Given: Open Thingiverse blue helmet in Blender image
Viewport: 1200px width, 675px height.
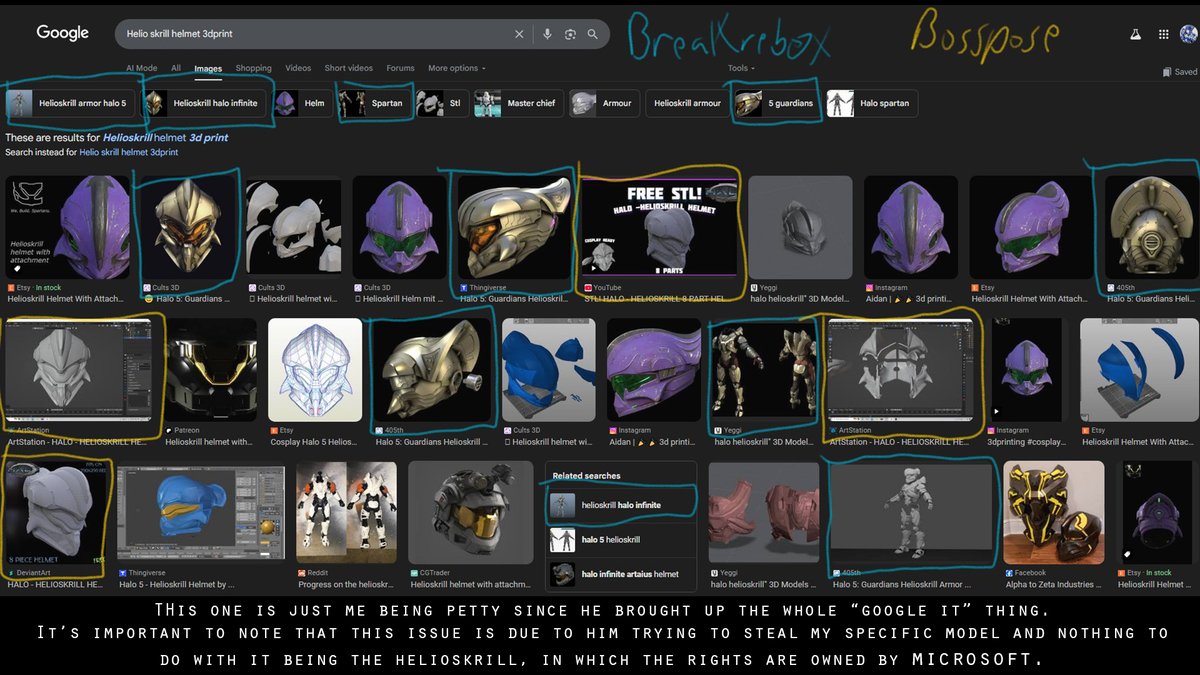Looking at the screenshot, I should pos(202,512).
